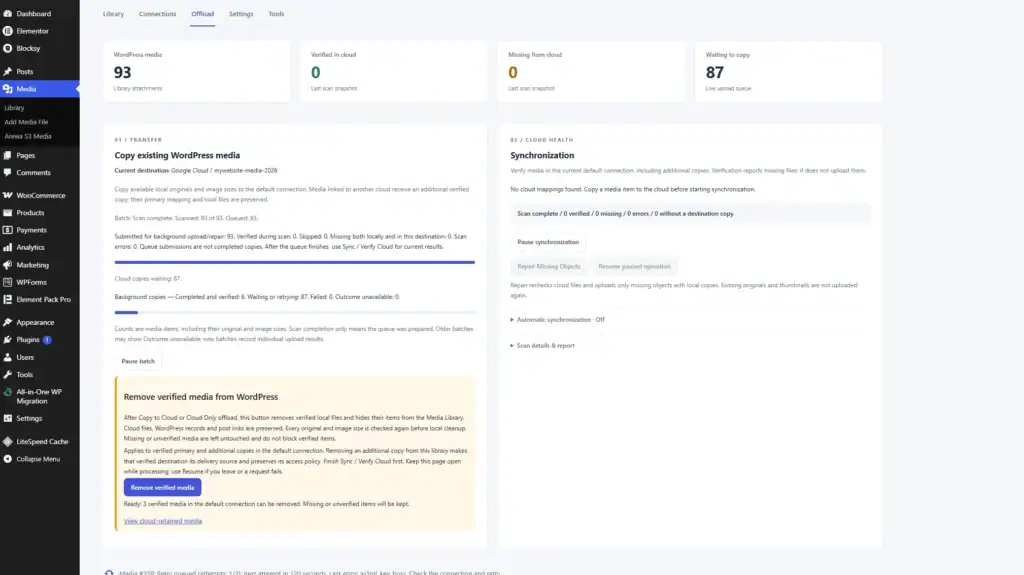Expand Automatic synchronization section

[x=558, y=320]
